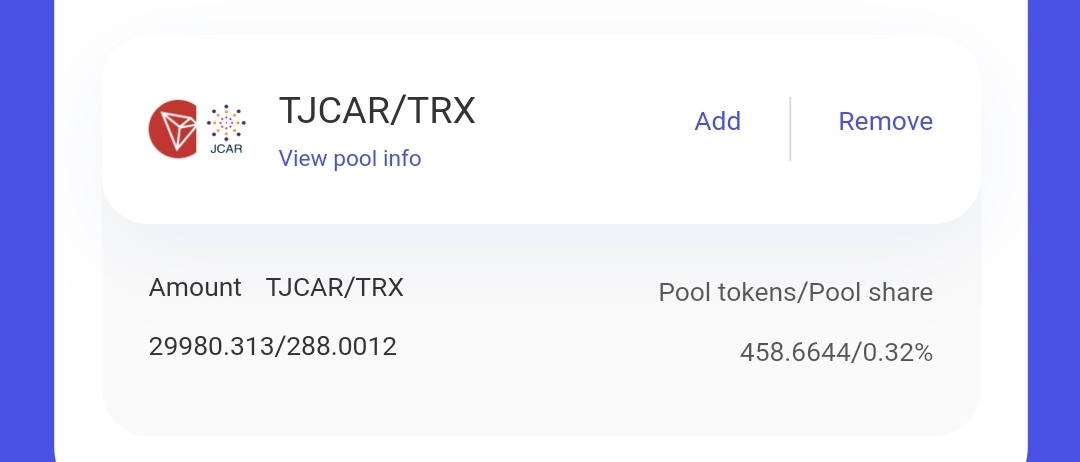Click the blue strip on the left edge
Image resolution: width=1080 pixels, height=462 pixels.
tap(26, 230)
